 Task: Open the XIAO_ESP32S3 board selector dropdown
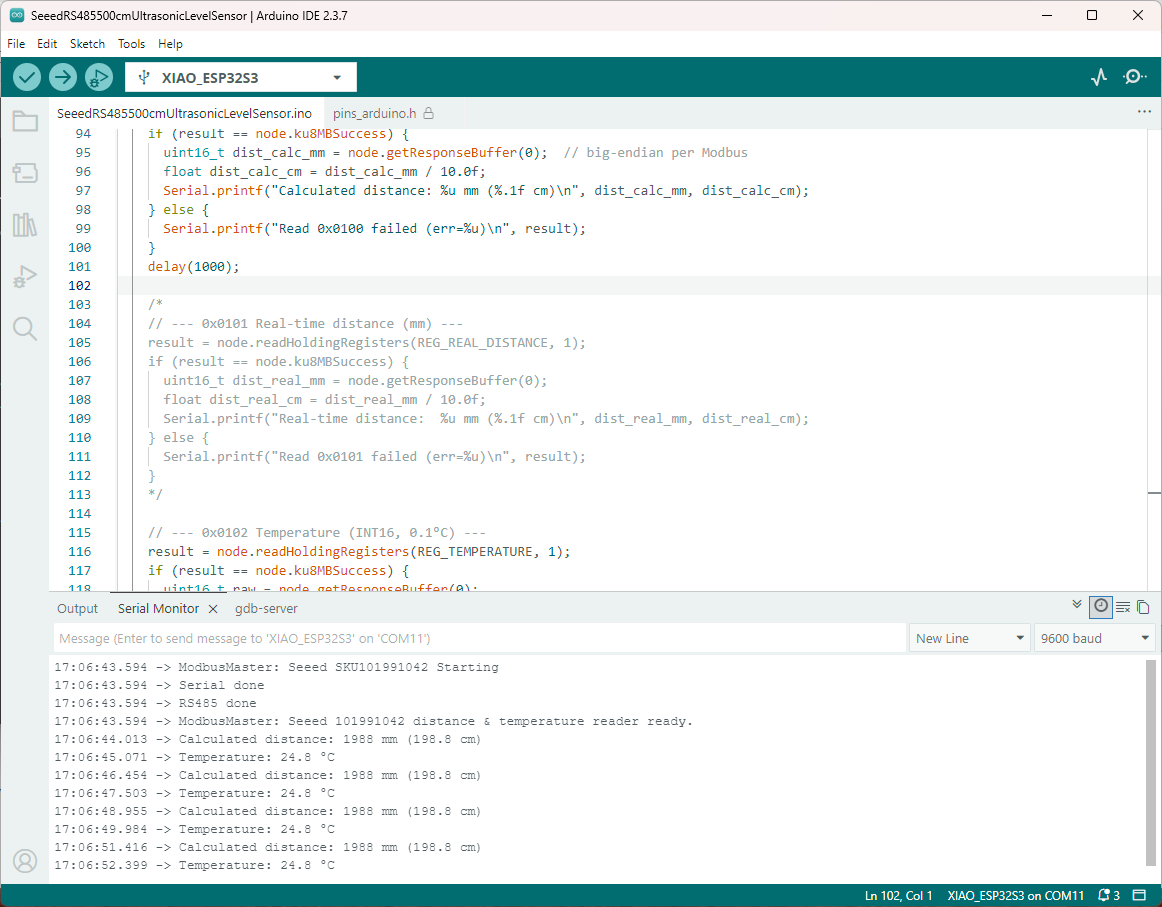point(240,77)
